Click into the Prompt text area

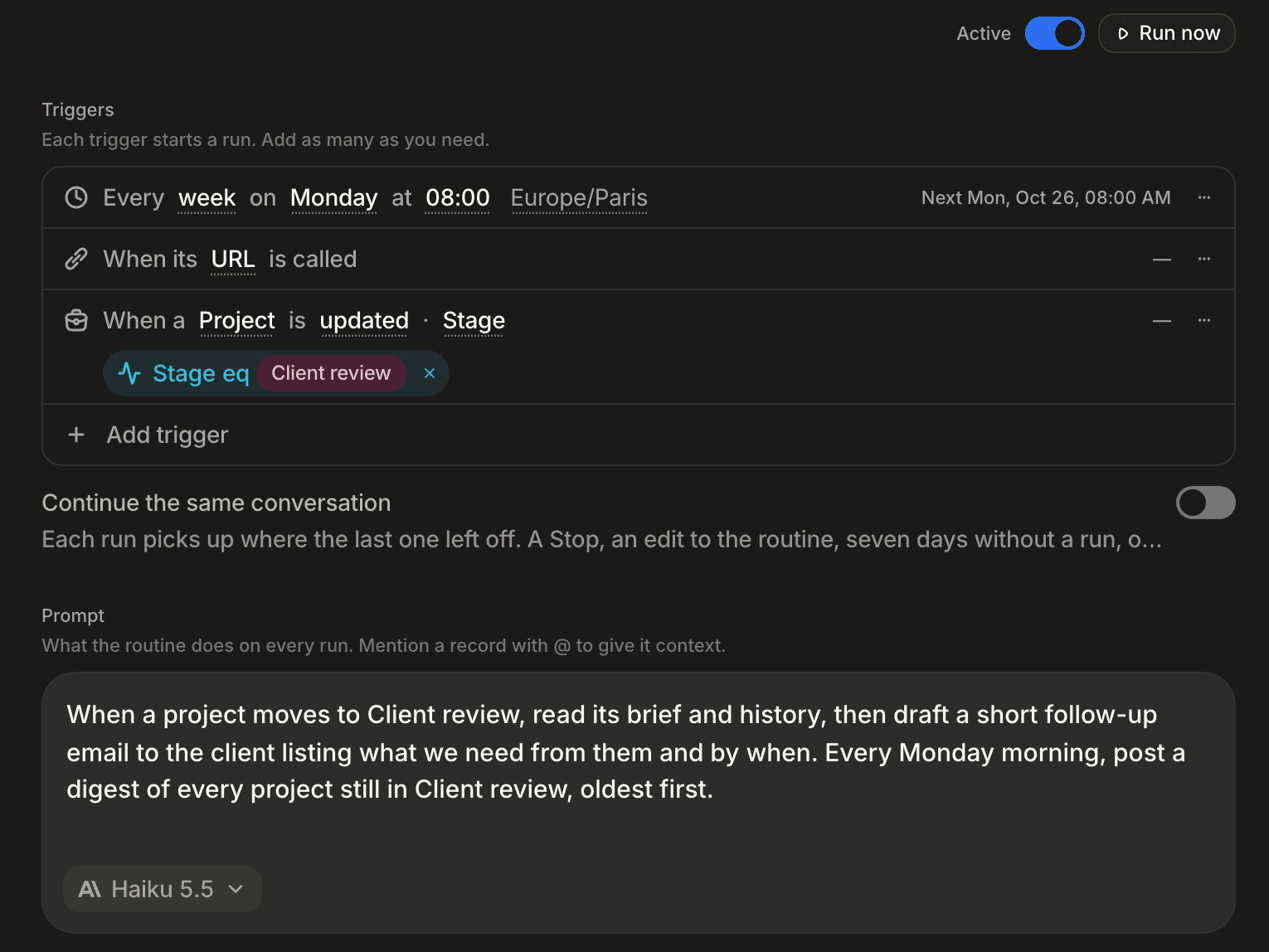(639, 802)
